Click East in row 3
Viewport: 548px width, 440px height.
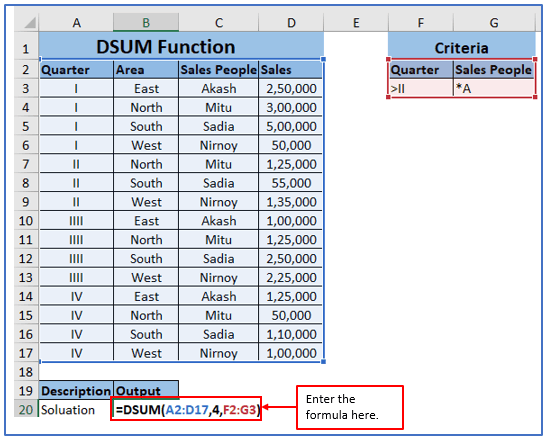pos(146,88)
